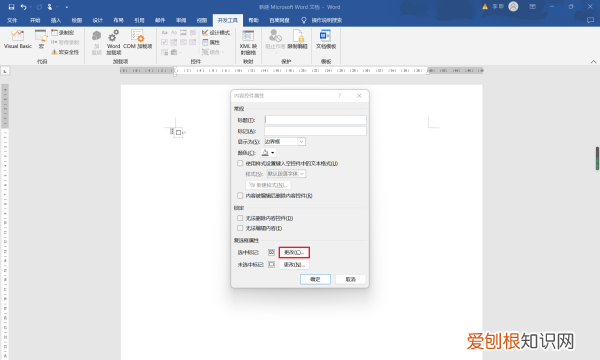Toggle Design Mode (设计模式)
The image size is (600, 360).
click(x=216, y=33)
